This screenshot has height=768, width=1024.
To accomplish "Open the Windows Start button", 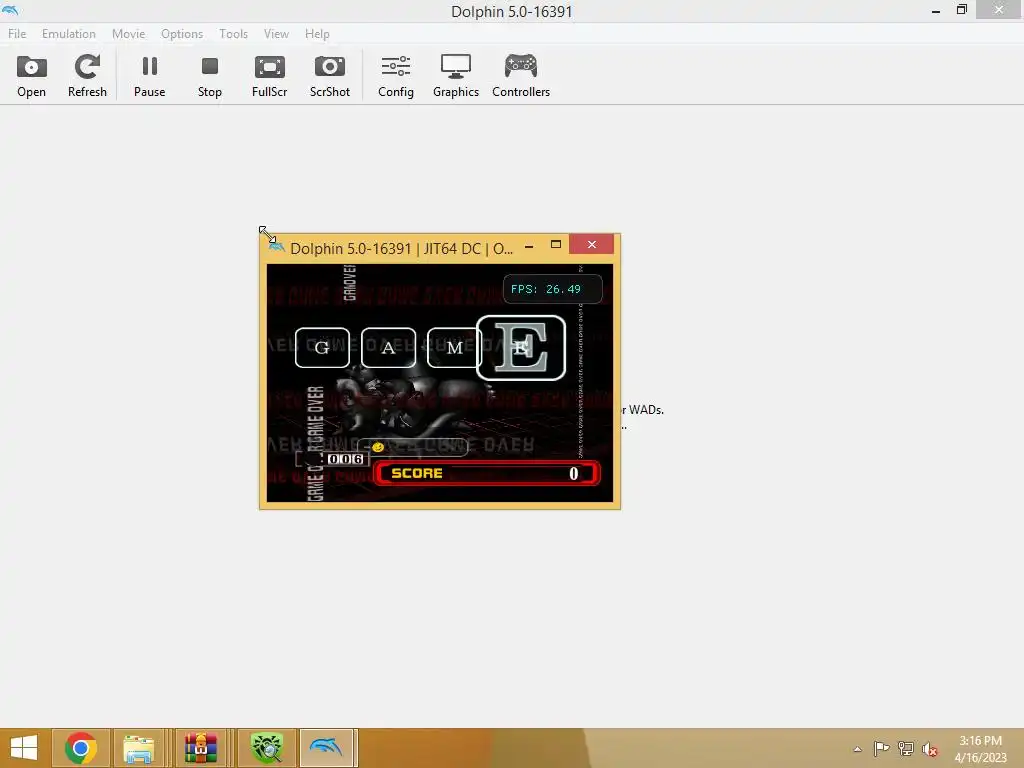I will click(24, 748).
